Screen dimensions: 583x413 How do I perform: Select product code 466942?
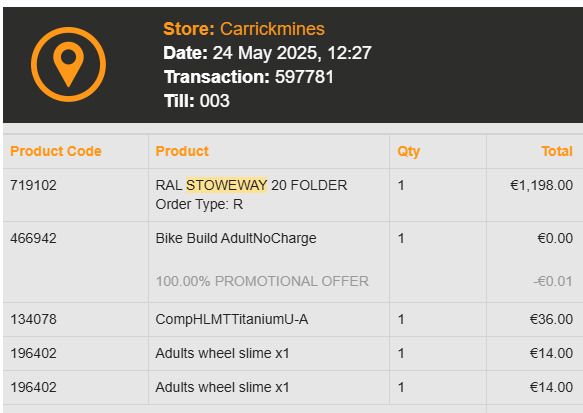(x=33, y=238)
